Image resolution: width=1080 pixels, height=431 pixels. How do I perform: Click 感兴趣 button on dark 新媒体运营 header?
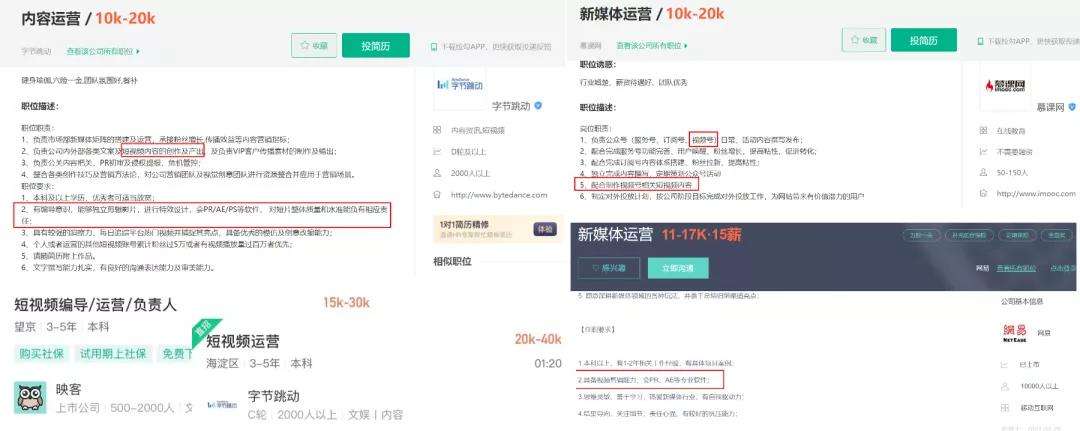tap(609, 268)
